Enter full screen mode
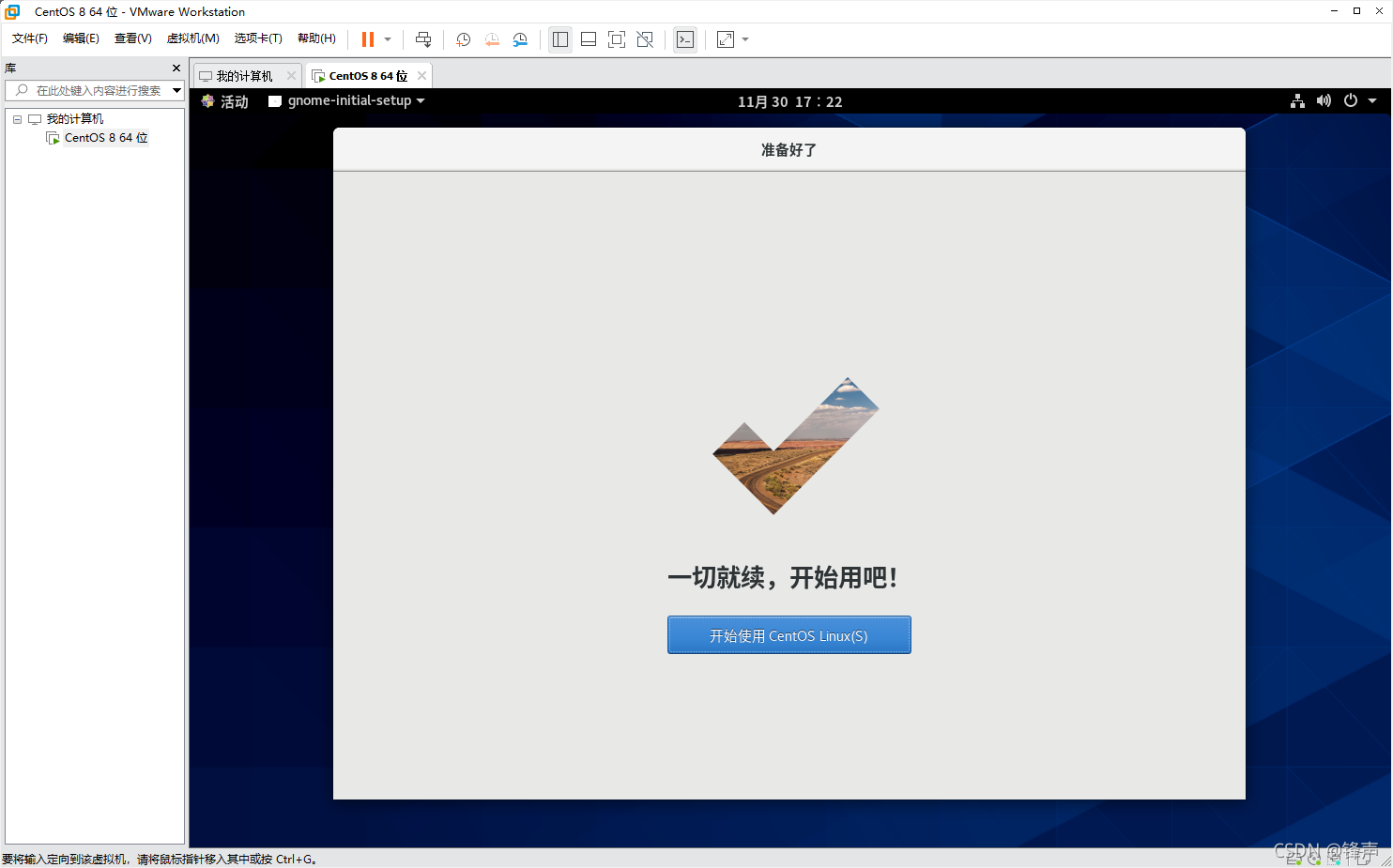The image size is (1393, 868). click(x=617, y=39)
